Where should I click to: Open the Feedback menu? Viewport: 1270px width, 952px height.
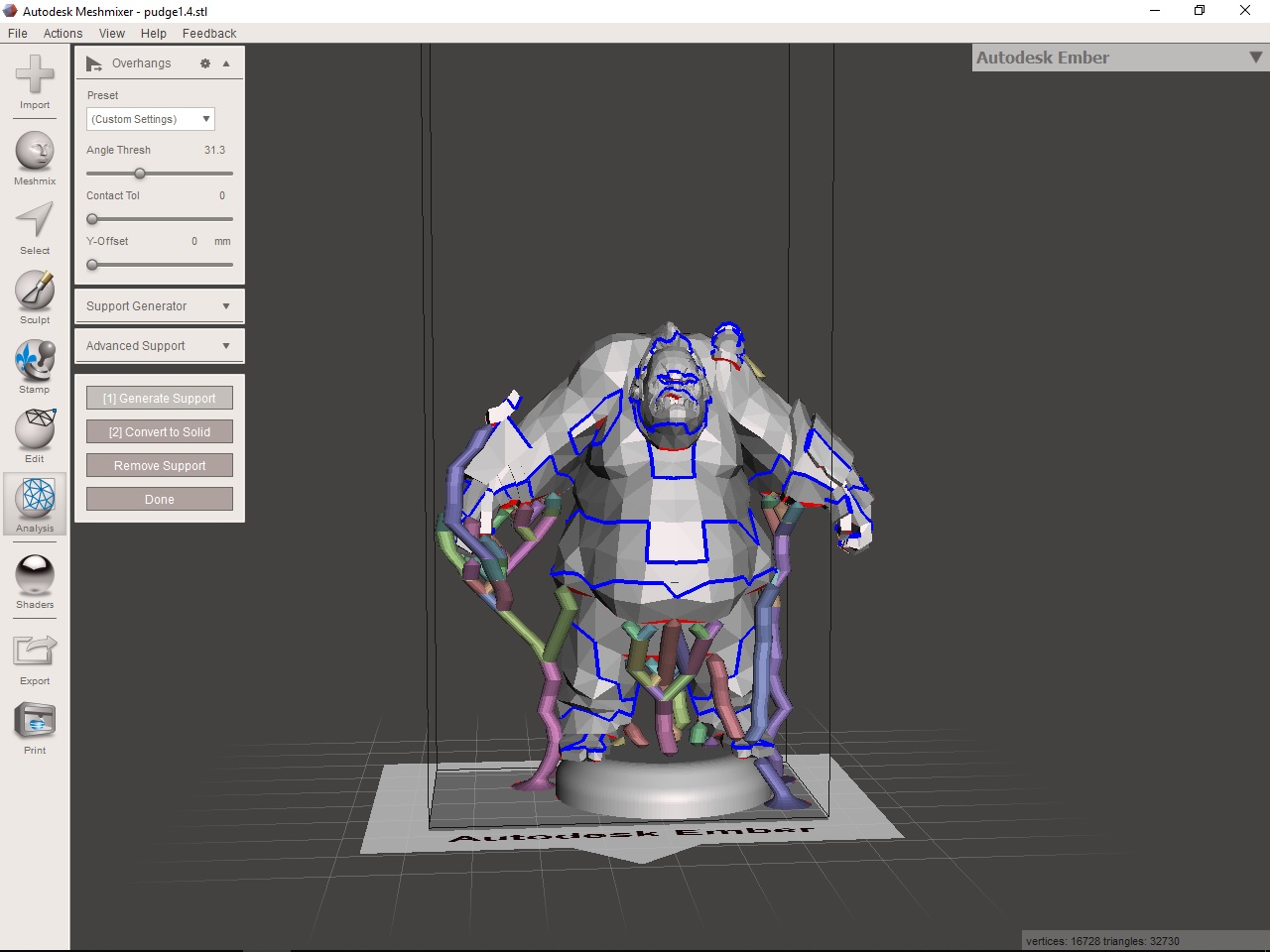(209, 33)
